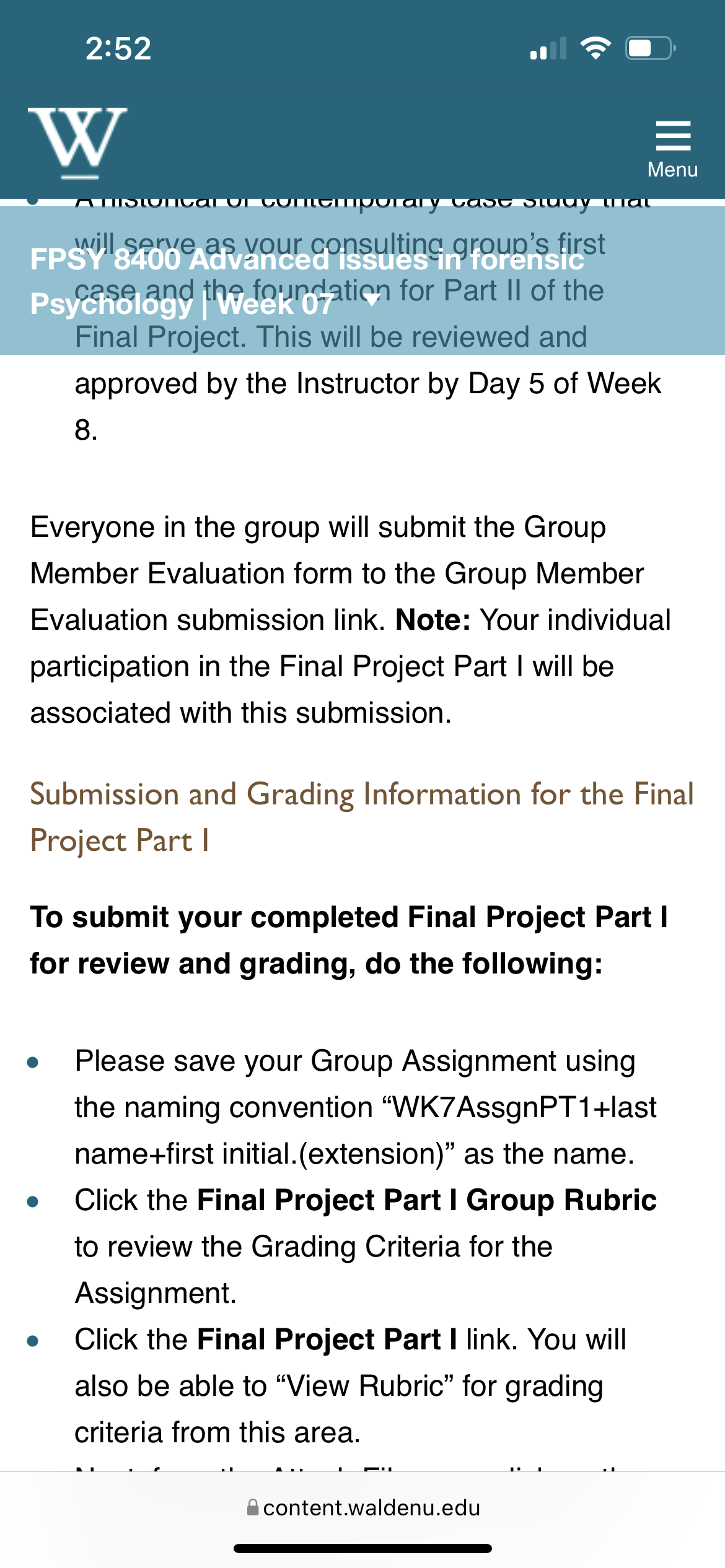Tap the Walden W logo
Screen dimensions: 725x1568
pyautogui.click(x=78, y=143)
